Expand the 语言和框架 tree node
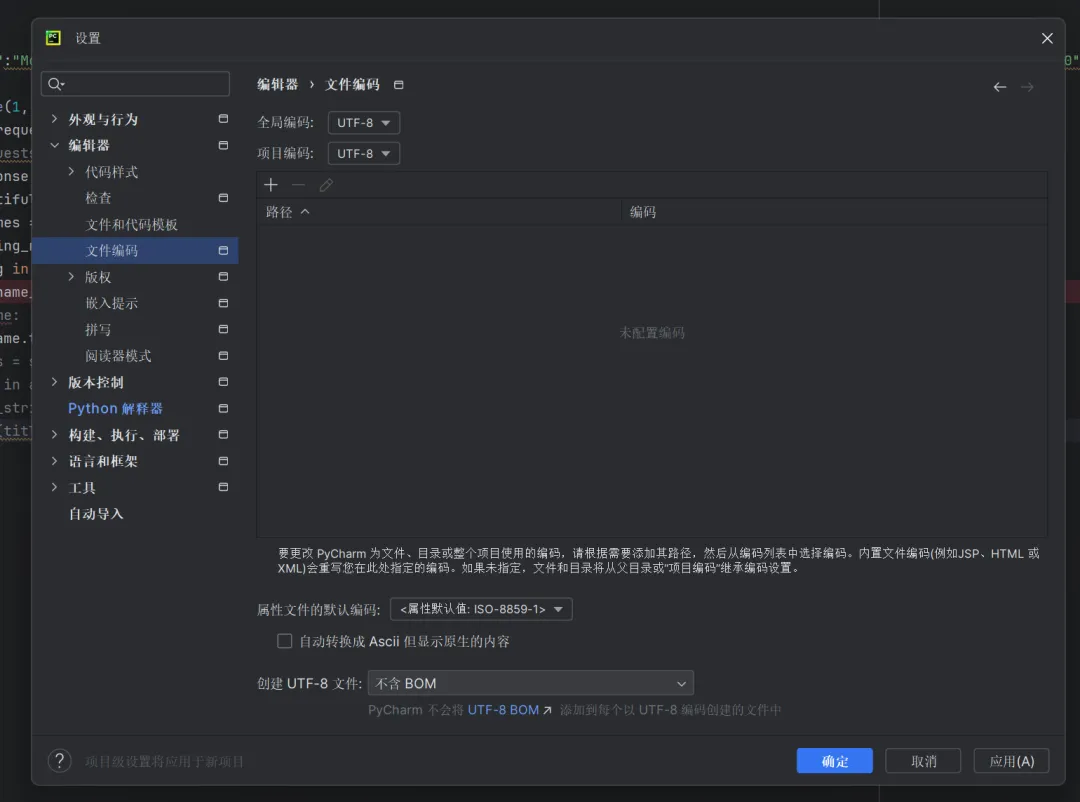This screenshot has height=802, width=1080. tap(54, 461)
